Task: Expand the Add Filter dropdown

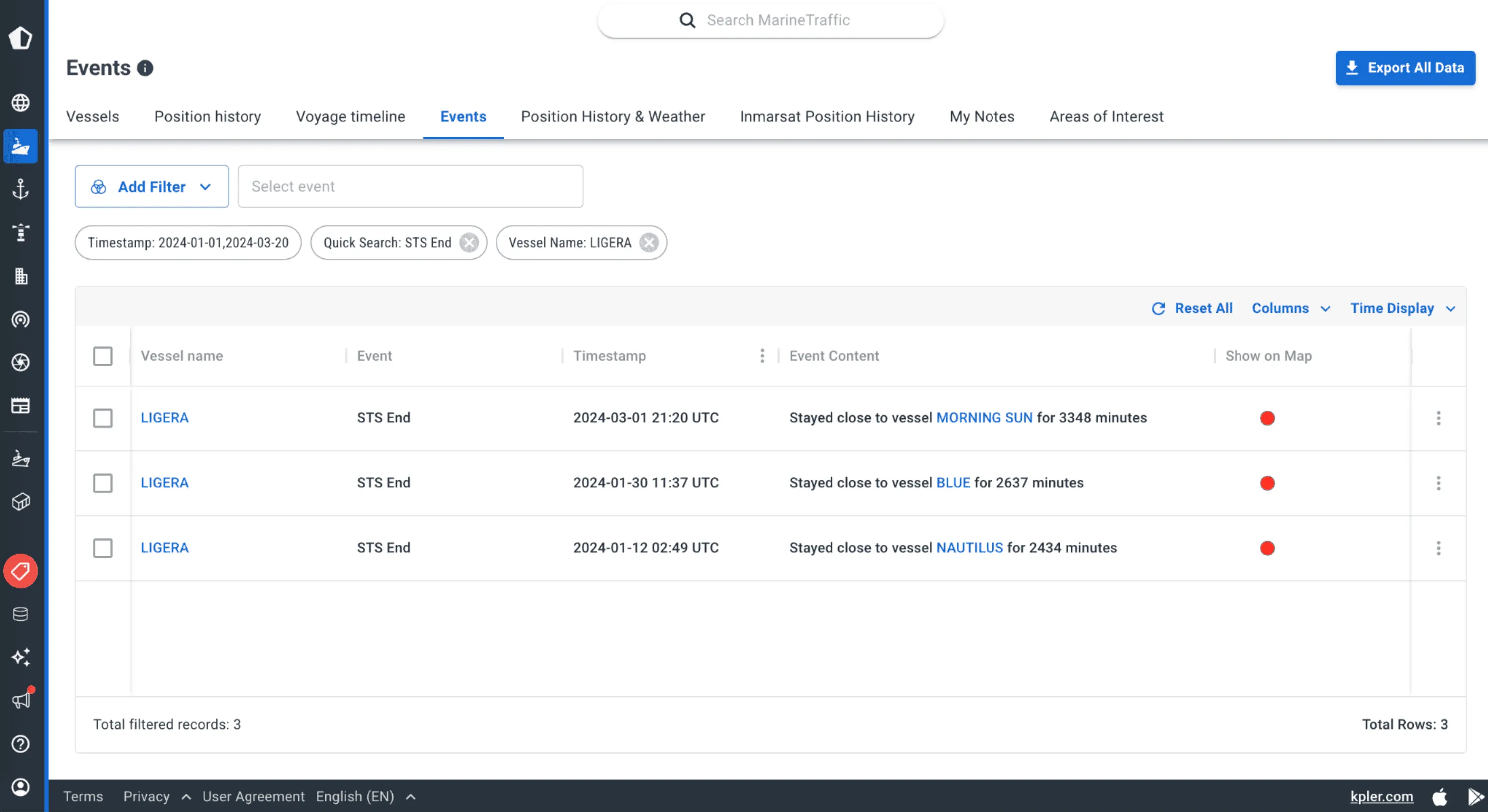Action: coord(151,187)
